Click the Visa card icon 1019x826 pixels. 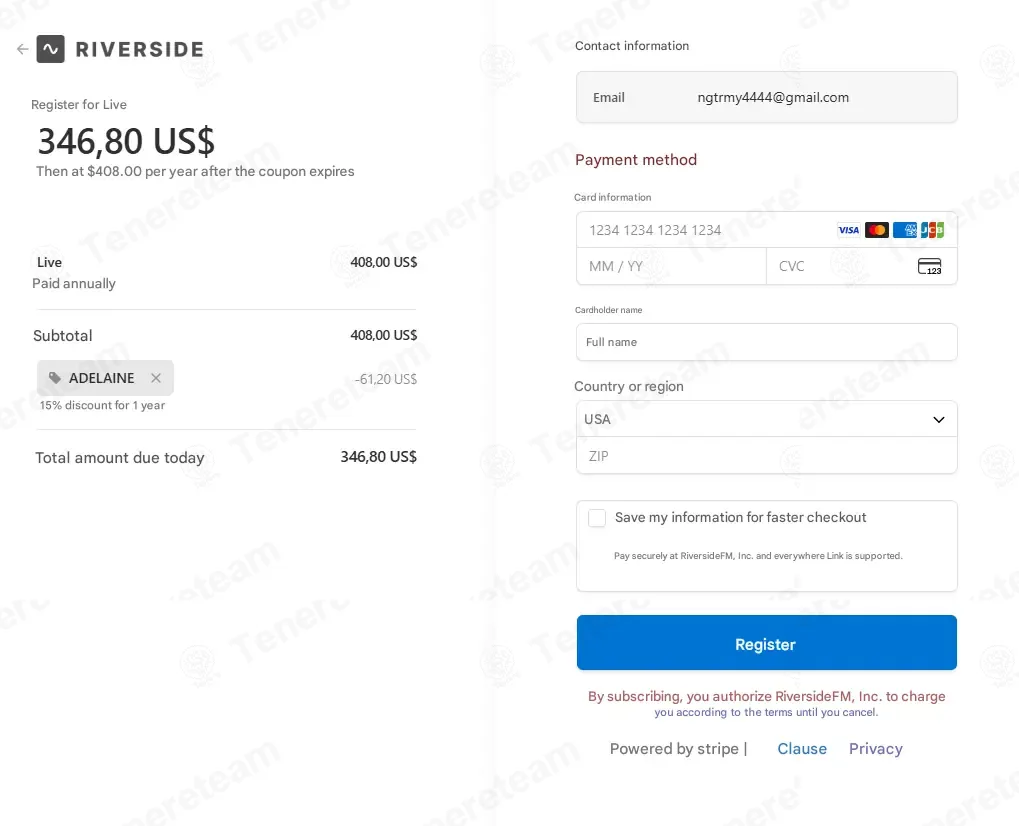(849, 230)
